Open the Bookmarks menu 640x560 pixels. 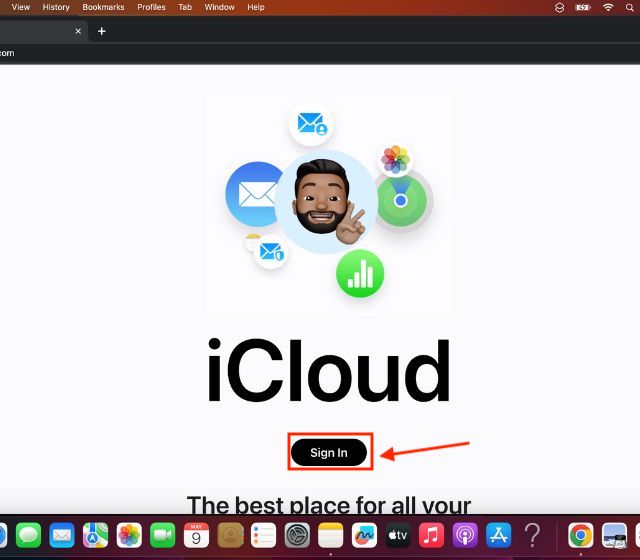click(103, 7)
